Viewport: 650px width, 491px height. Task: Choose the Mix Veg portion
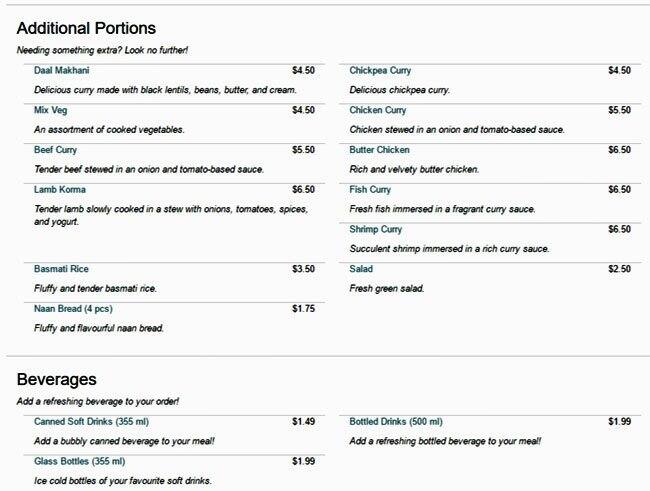pyautogui.click(x=51, y=111)
